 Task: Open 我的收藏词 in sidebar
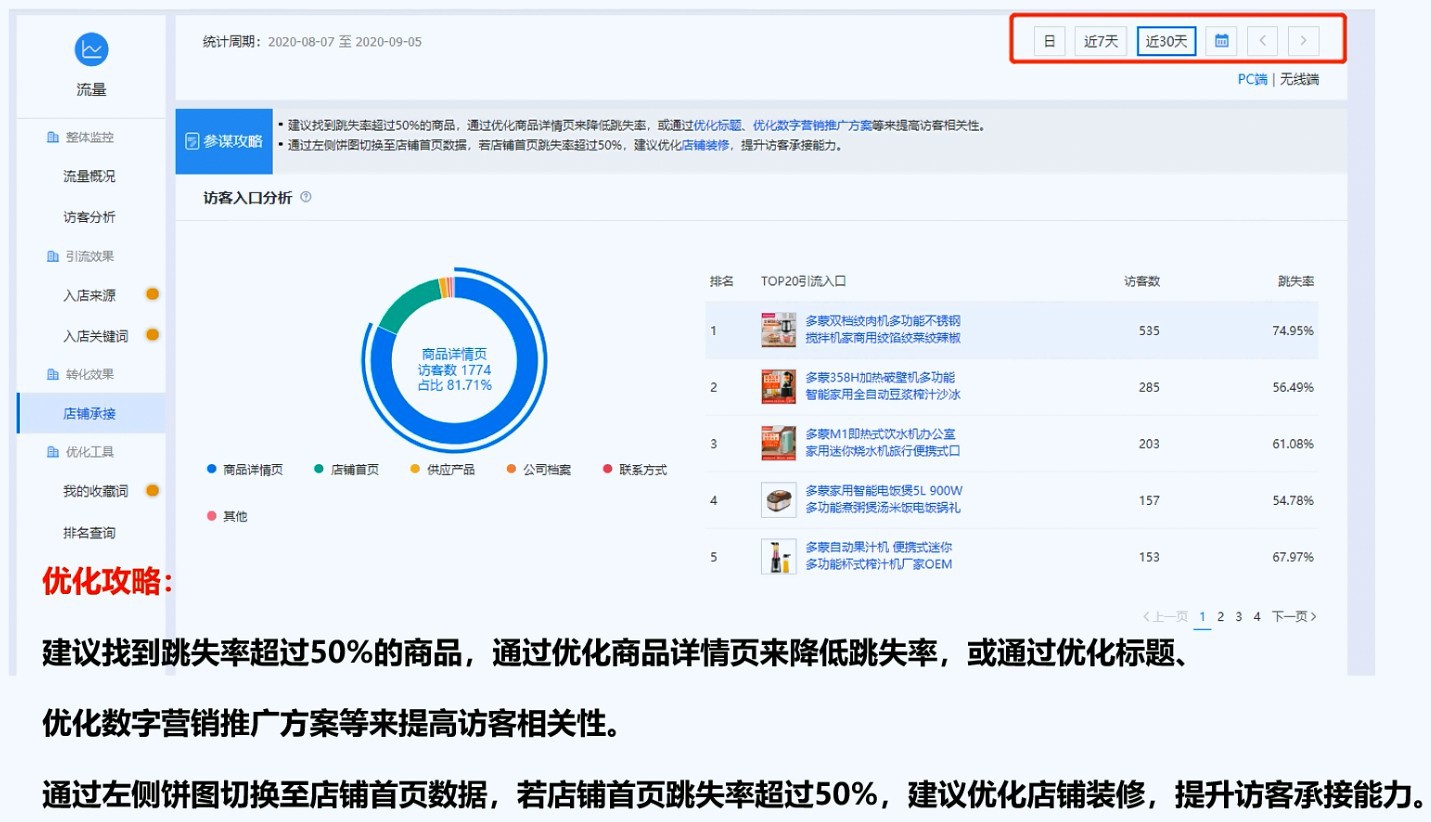point(96,491)
